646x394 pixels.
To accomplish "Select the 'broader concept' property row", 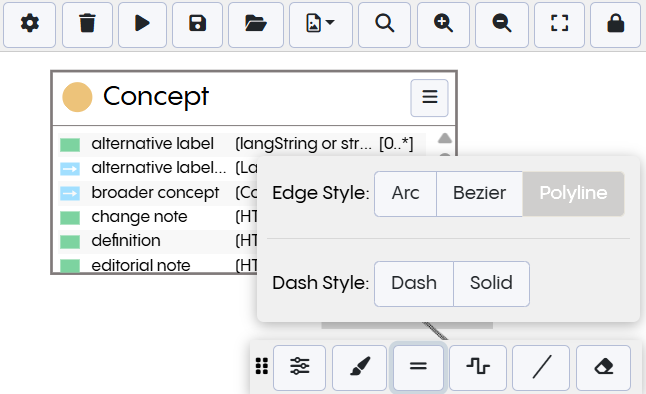I will click(x=158, y=193).
